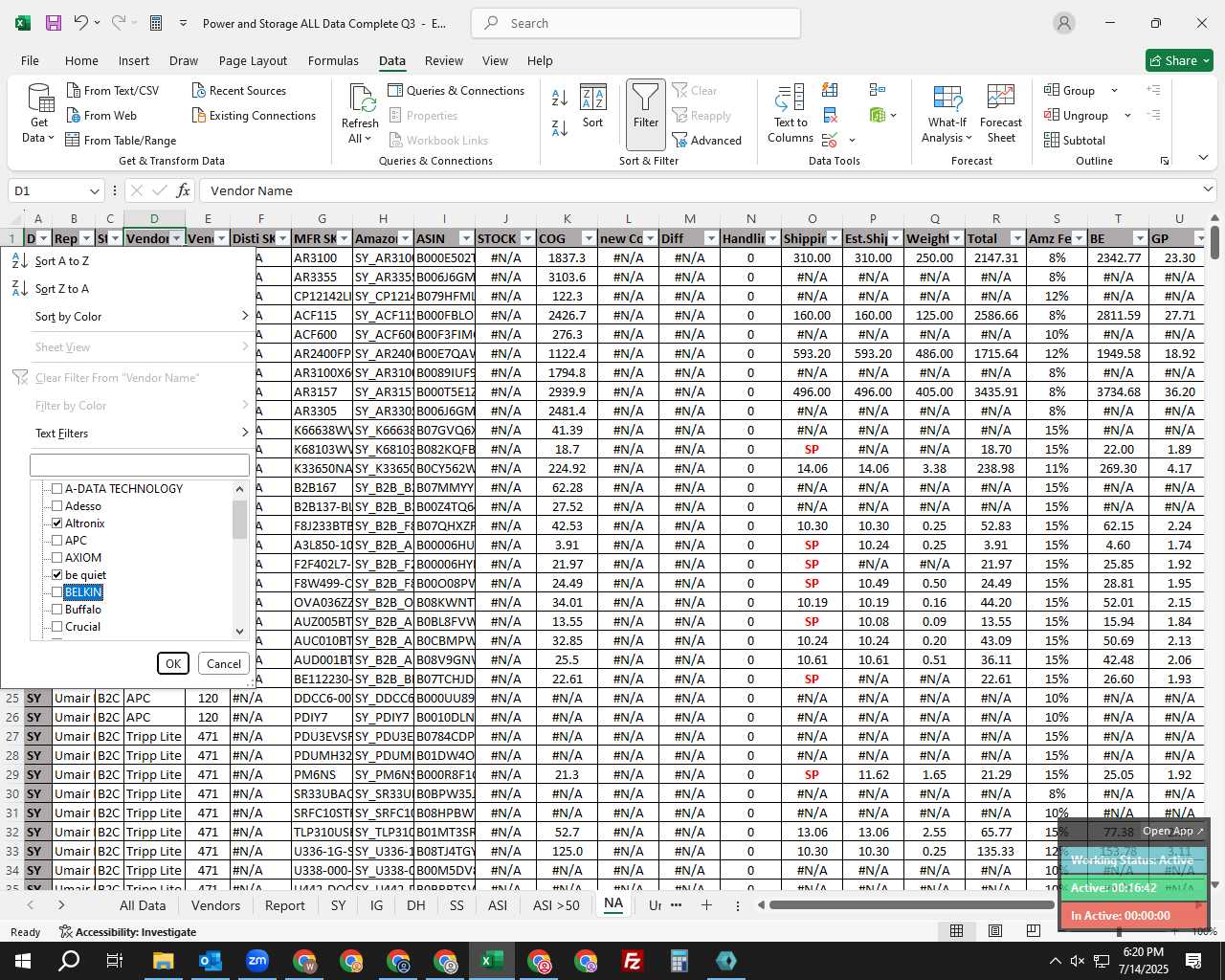Click Open App in status widget

tap(1173, 831)
